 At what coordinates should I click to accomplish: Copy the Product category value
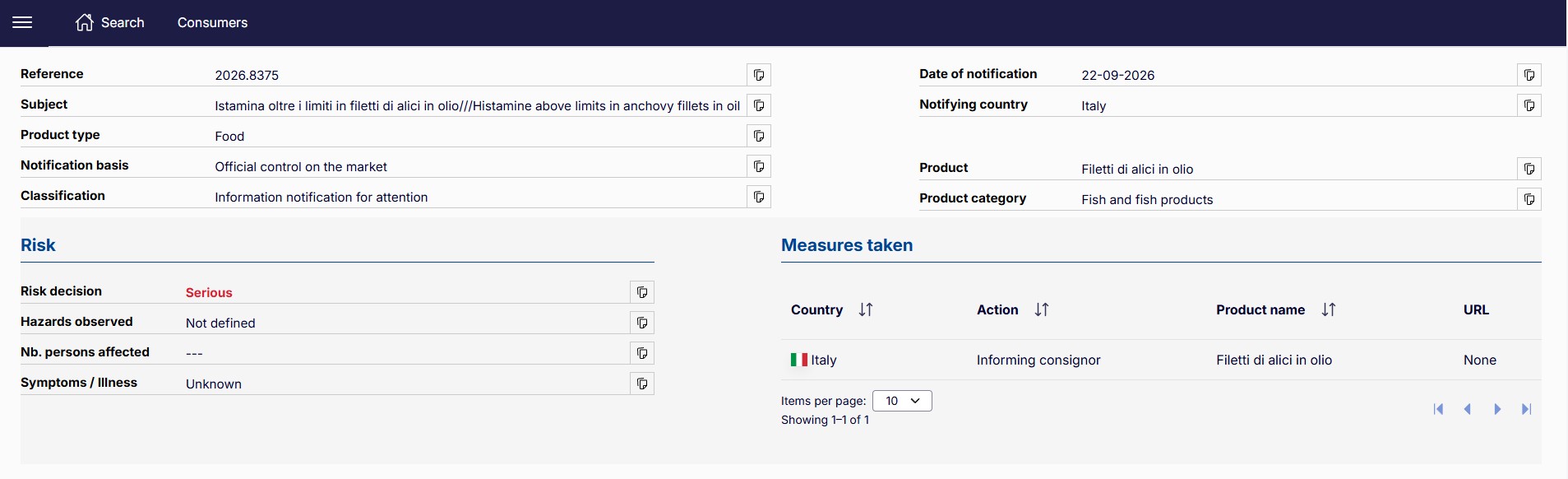(1529, 199)
